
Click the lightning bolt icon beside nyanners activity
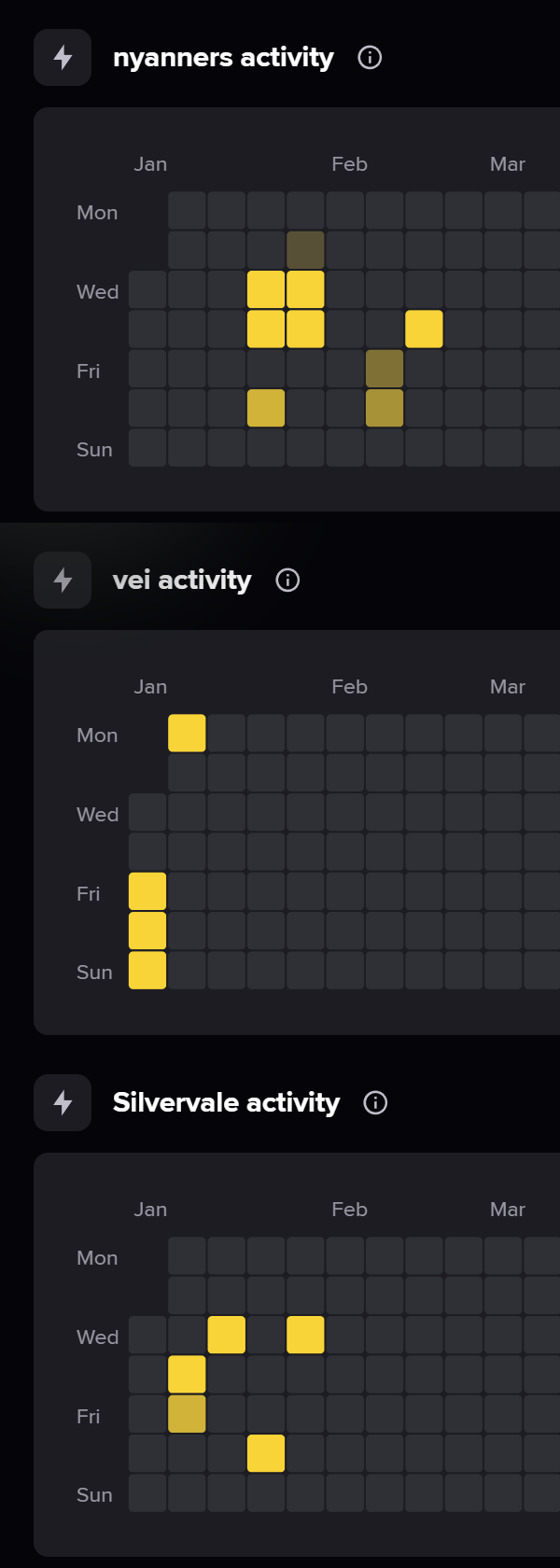point(63,57)
